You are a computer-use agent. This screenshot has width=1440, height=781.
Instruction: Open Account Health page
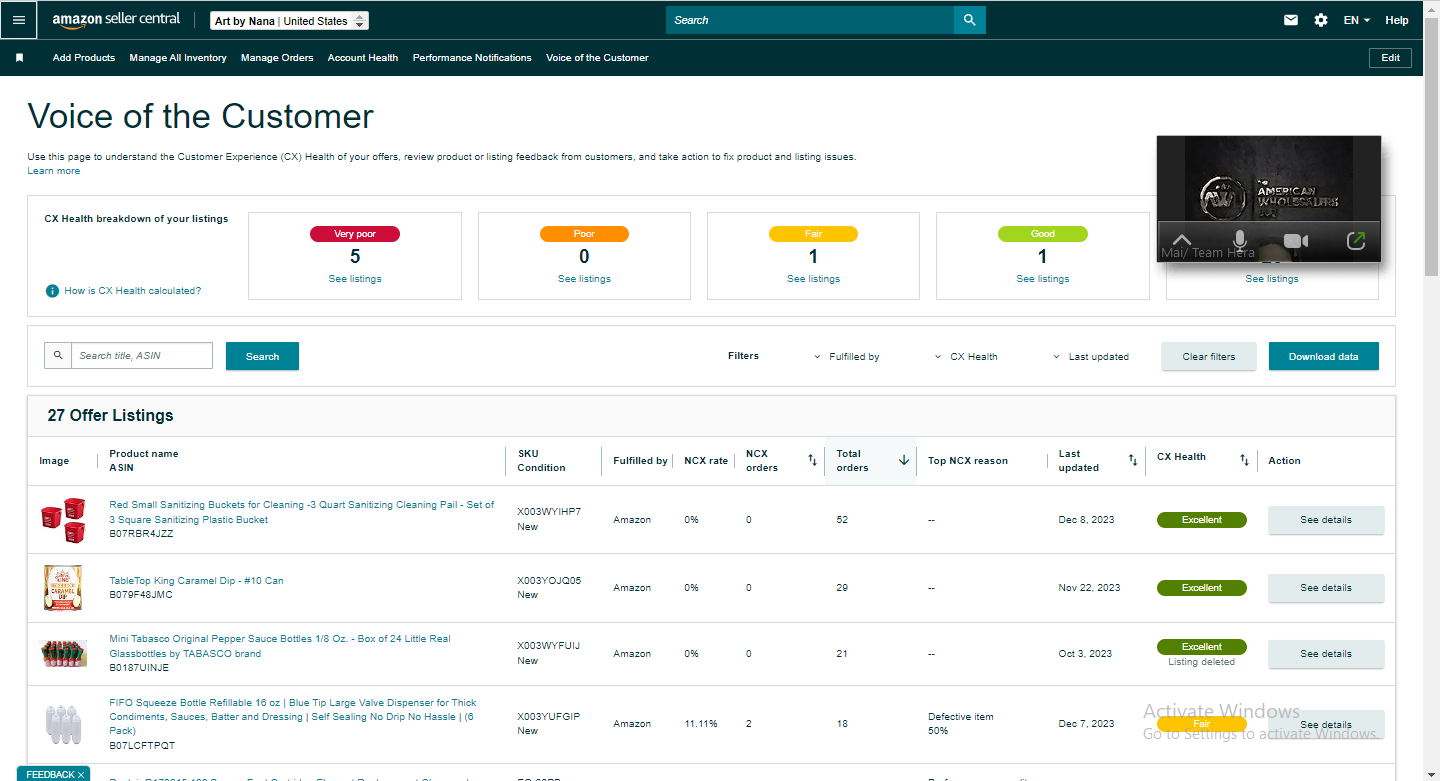(363, 58)
